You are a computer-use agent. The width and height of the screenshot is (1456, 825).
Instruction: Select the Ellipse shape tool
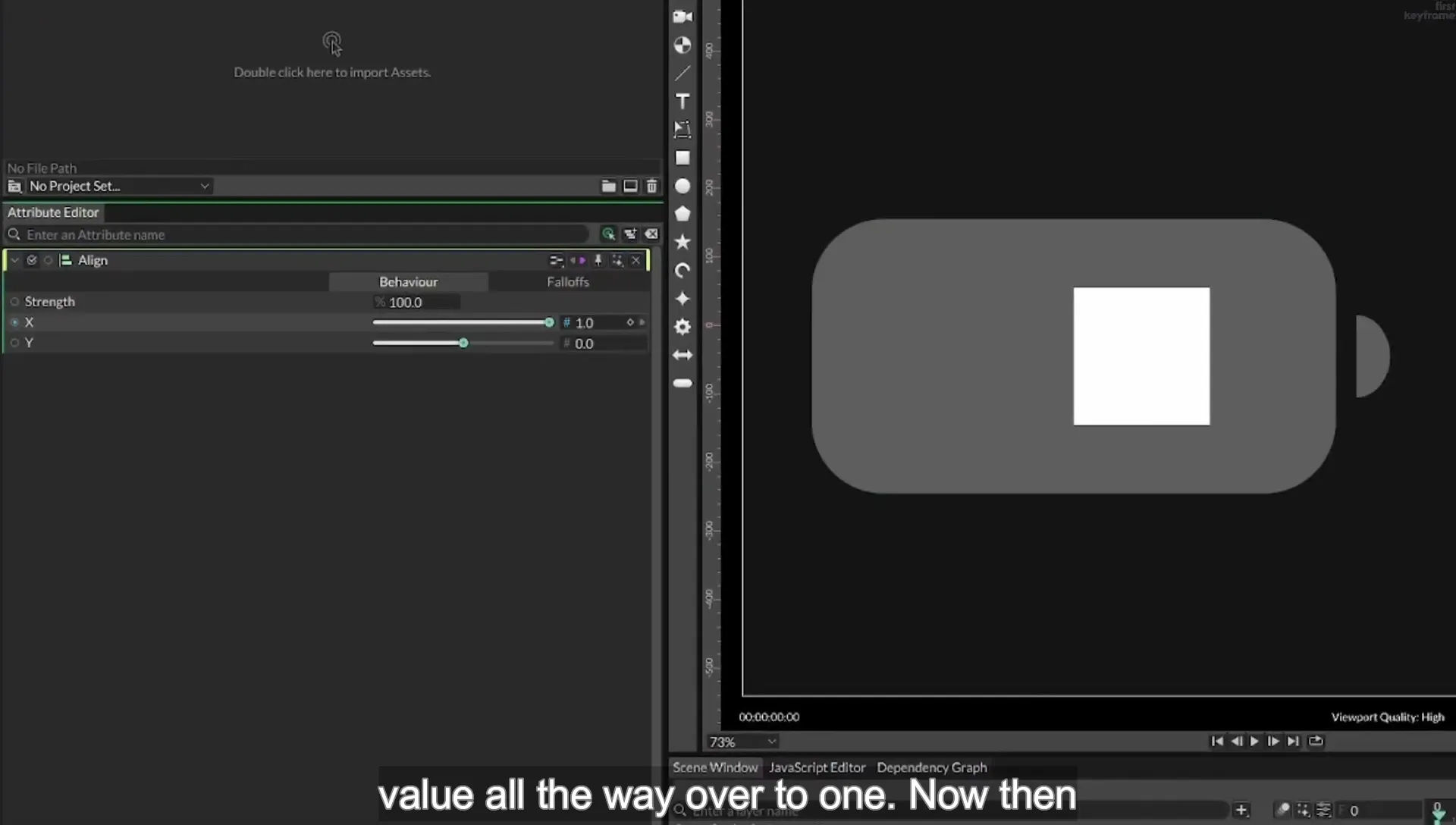click(682, 186)
